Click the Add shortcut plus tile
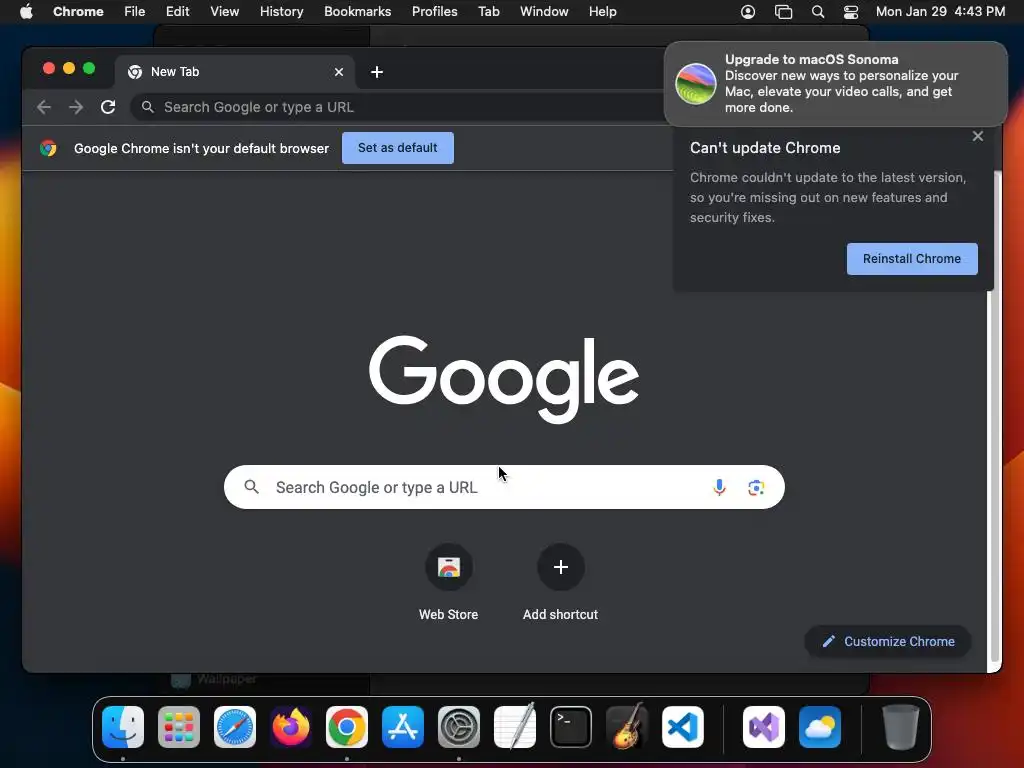 (560, 567)
